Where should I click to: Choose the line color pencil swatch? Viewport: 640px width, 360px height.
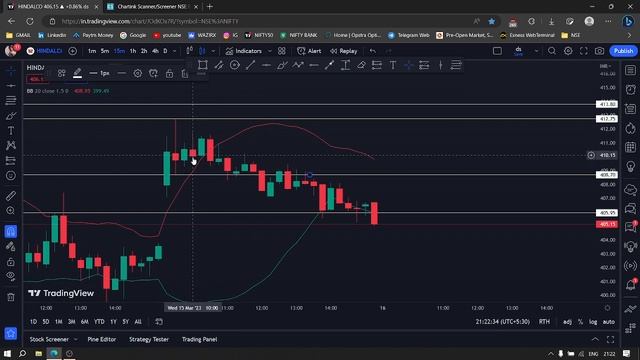pyautogui.click(x=77, y=73)
